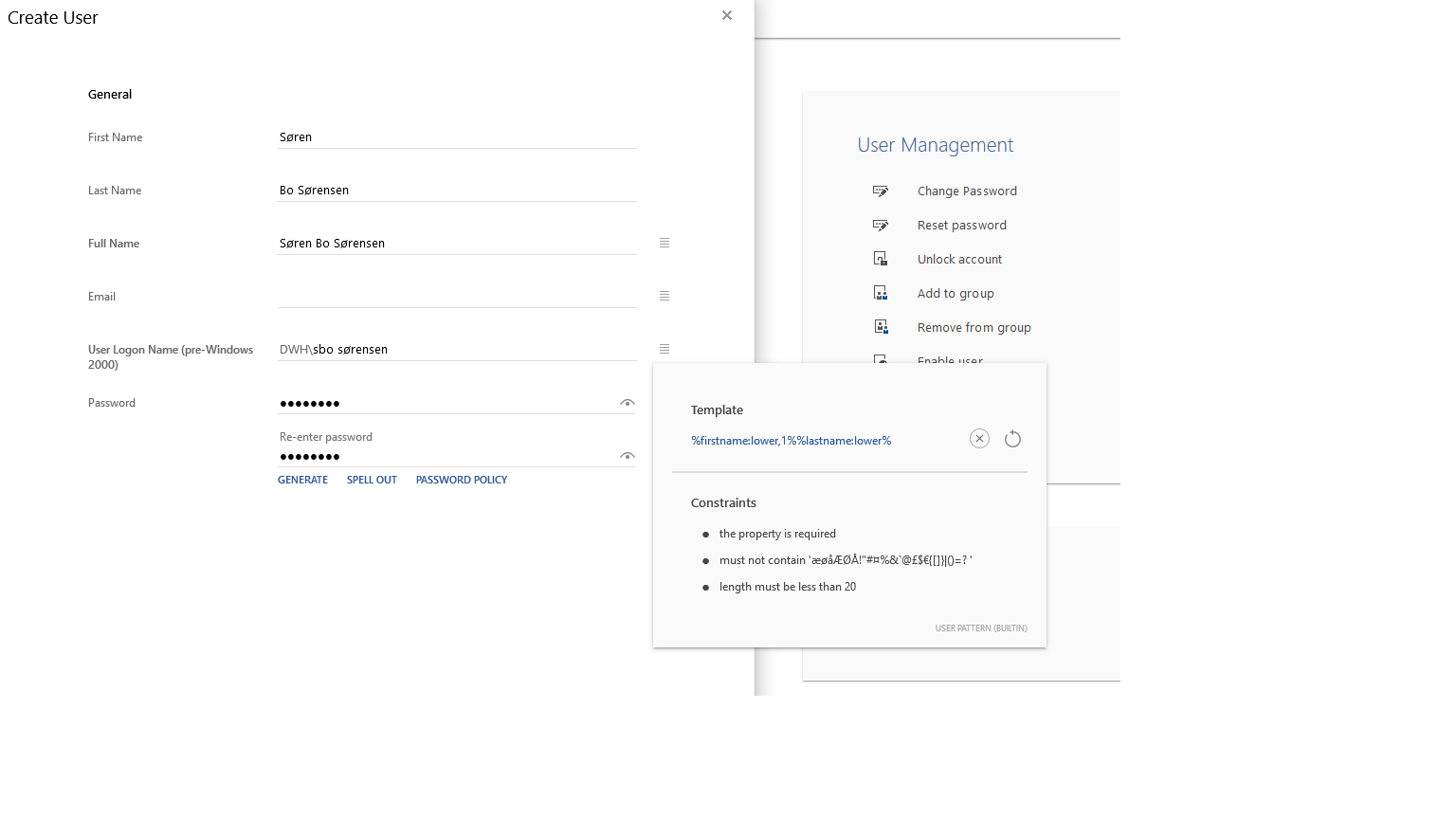Click the General section heading
Image resolution: width=1456 pixels, height=819 pixels.
tap(110, 95)
